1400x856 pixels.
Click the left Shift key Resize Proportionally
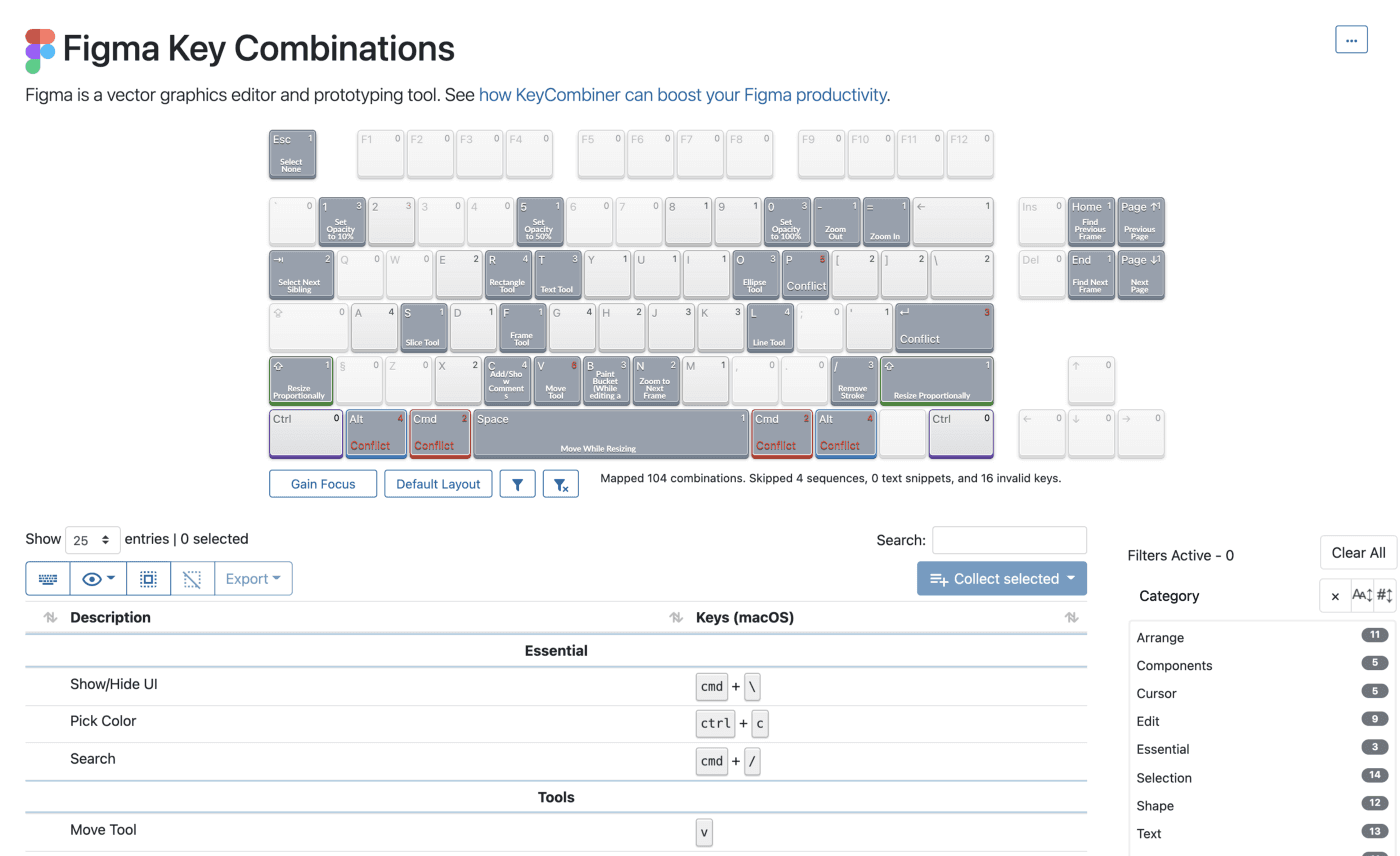click(x=301, y=380)
